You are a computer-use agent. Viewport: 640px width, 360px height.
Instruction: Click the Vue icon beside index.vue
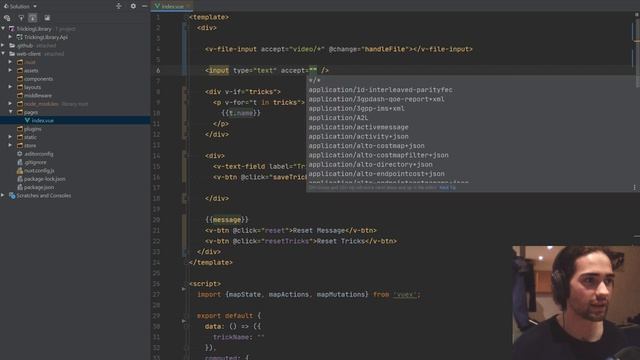point(27,120)
